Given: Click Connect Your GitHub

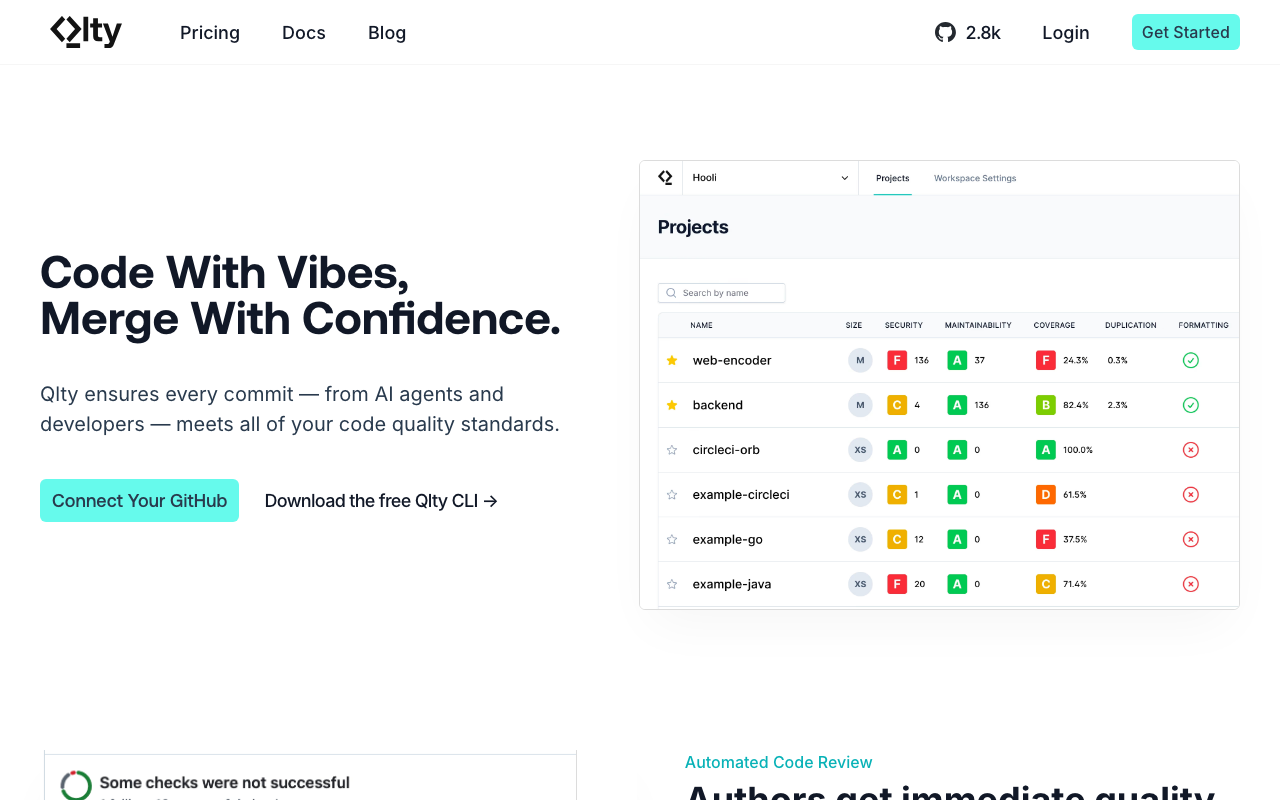Looking at the screenshot, I should (139, 500).
